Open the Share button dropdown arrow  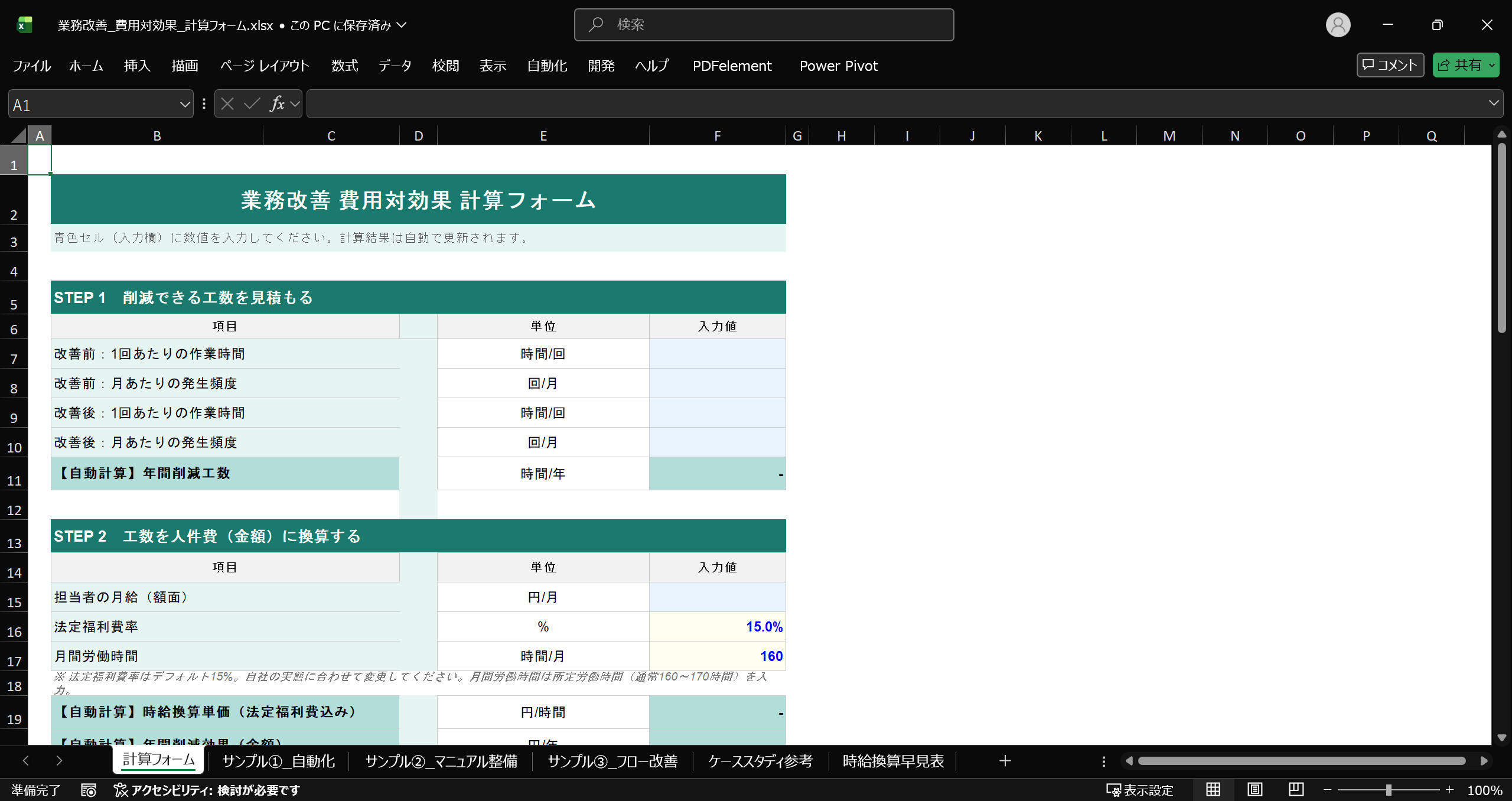1492,65
